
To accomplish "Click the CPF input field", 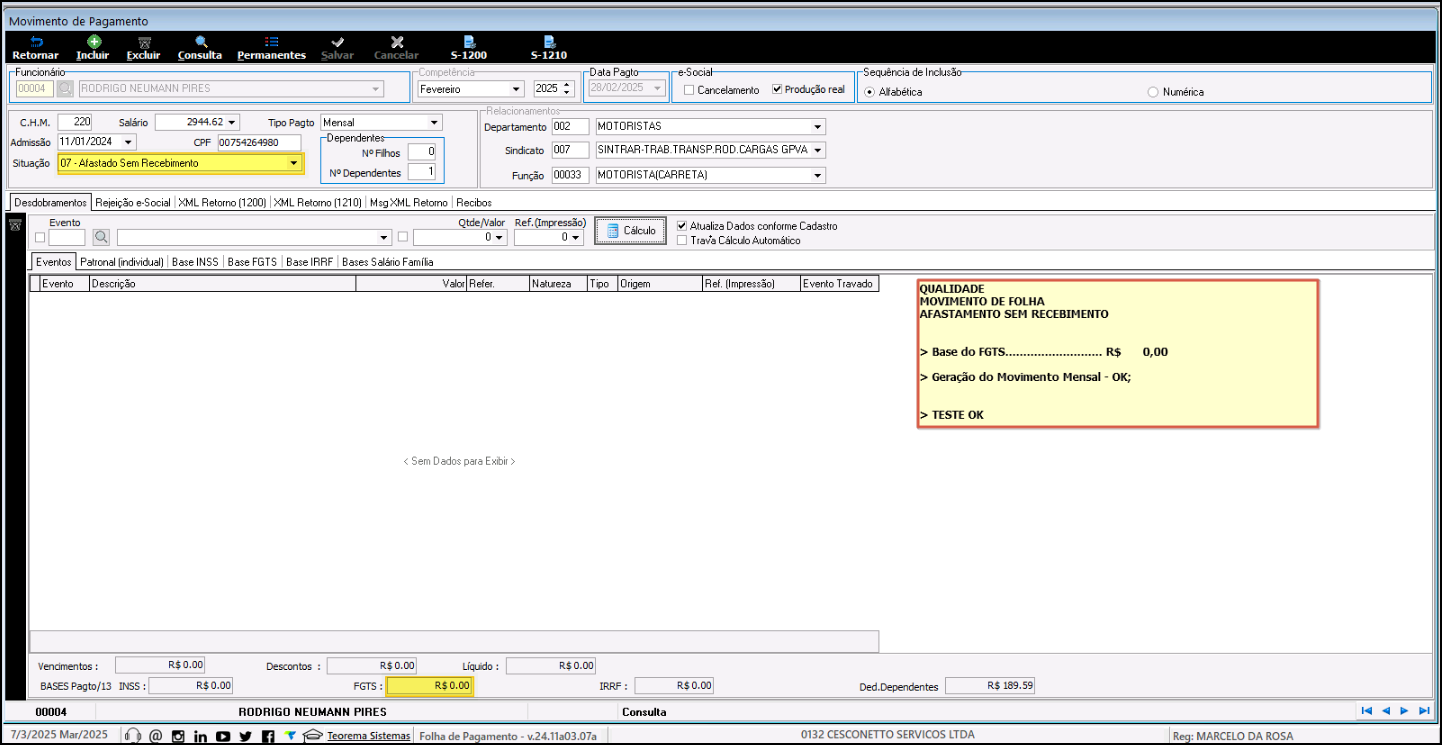I will click(259, 142).
